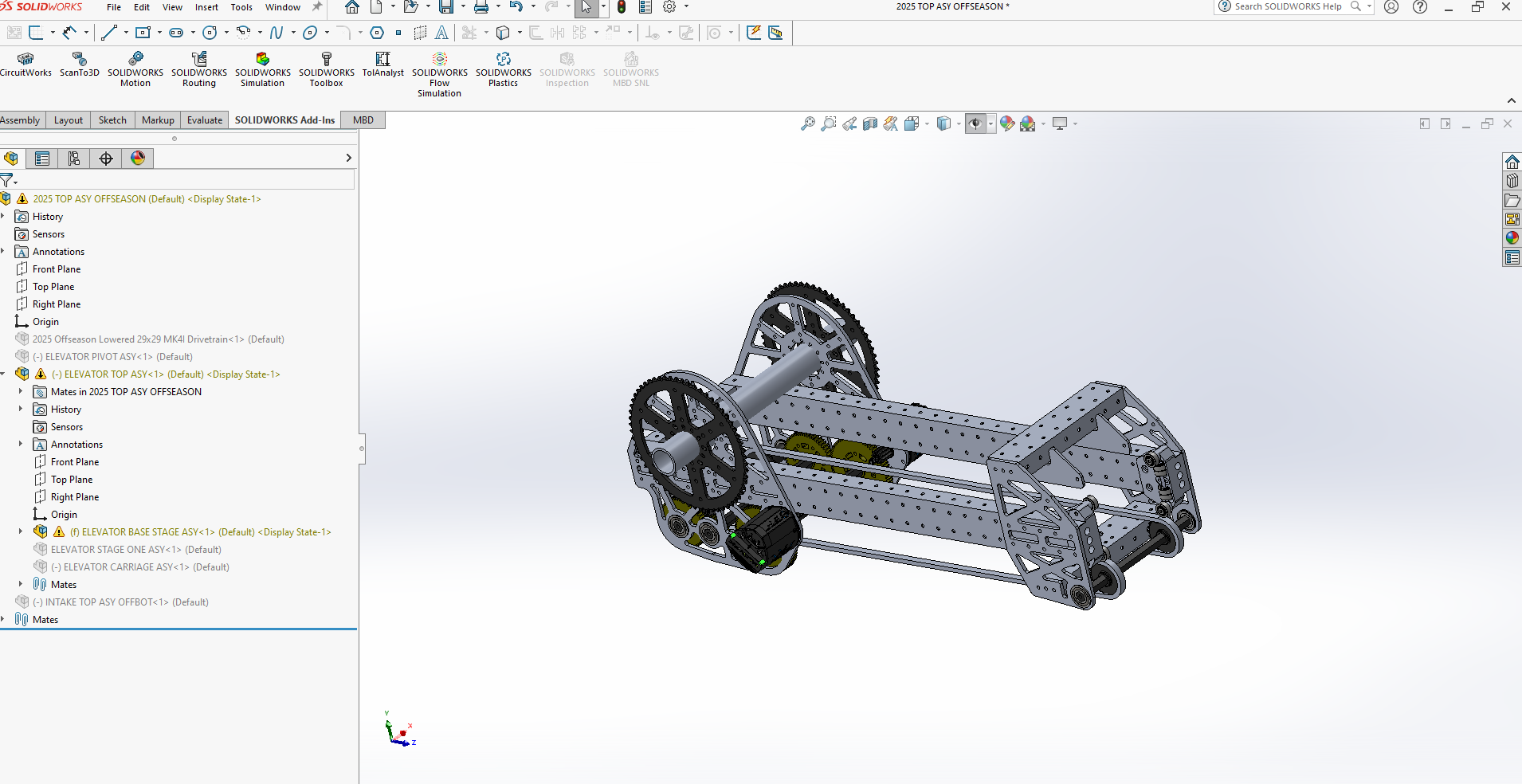
Task: Select Right Plane under top assembly
Action: [56, 304]
